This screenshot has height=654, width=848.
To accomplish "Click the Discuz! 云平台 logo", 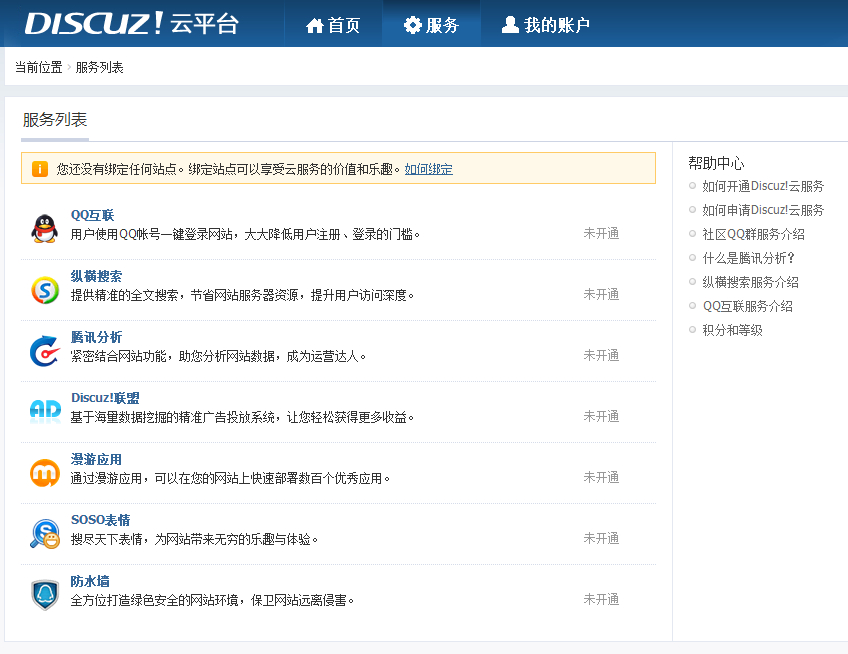I will point(131,24).
